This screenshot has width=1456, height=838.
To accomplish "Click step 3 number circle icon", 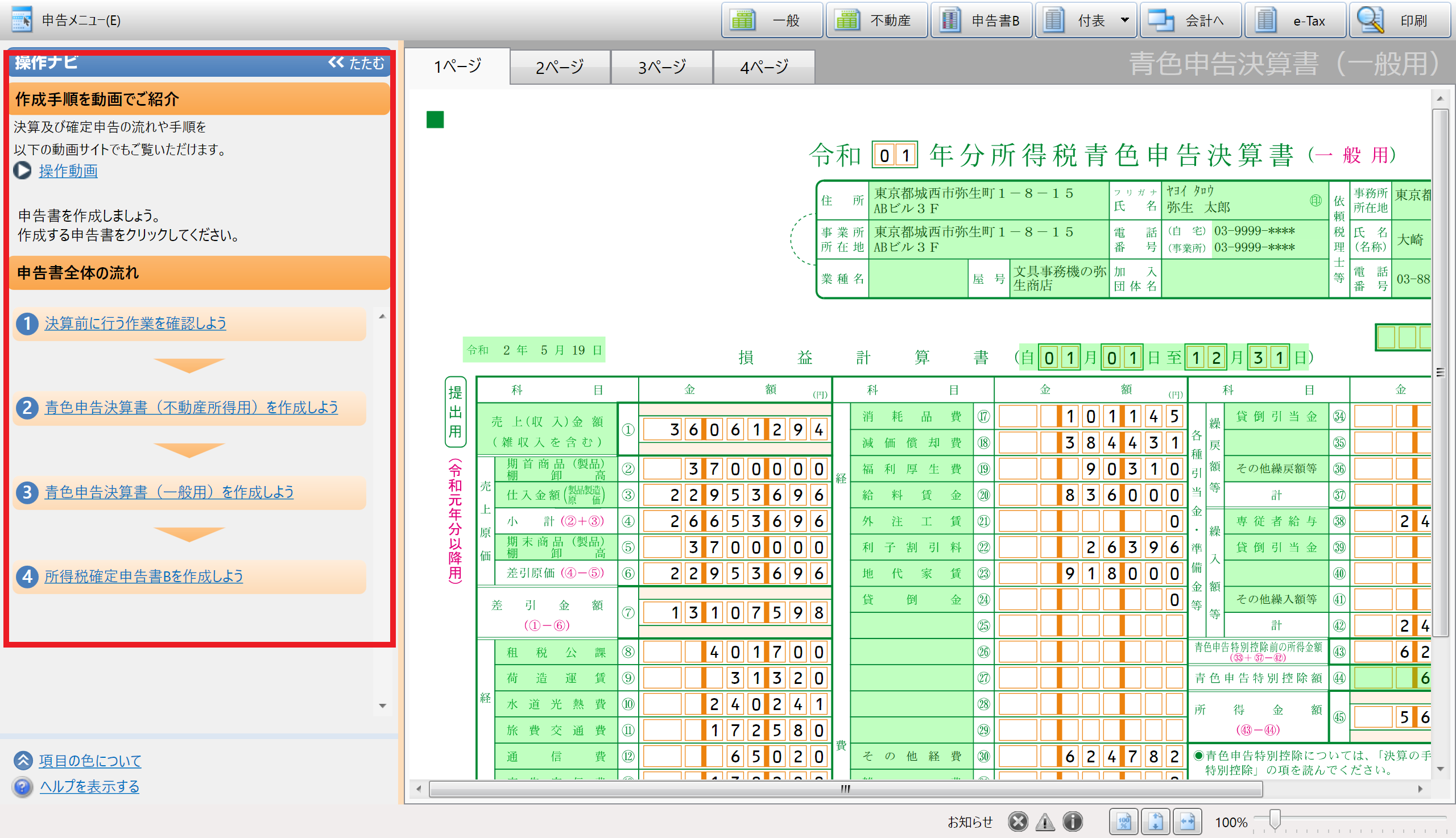I will pyautogui.click(x=27, y=492).
